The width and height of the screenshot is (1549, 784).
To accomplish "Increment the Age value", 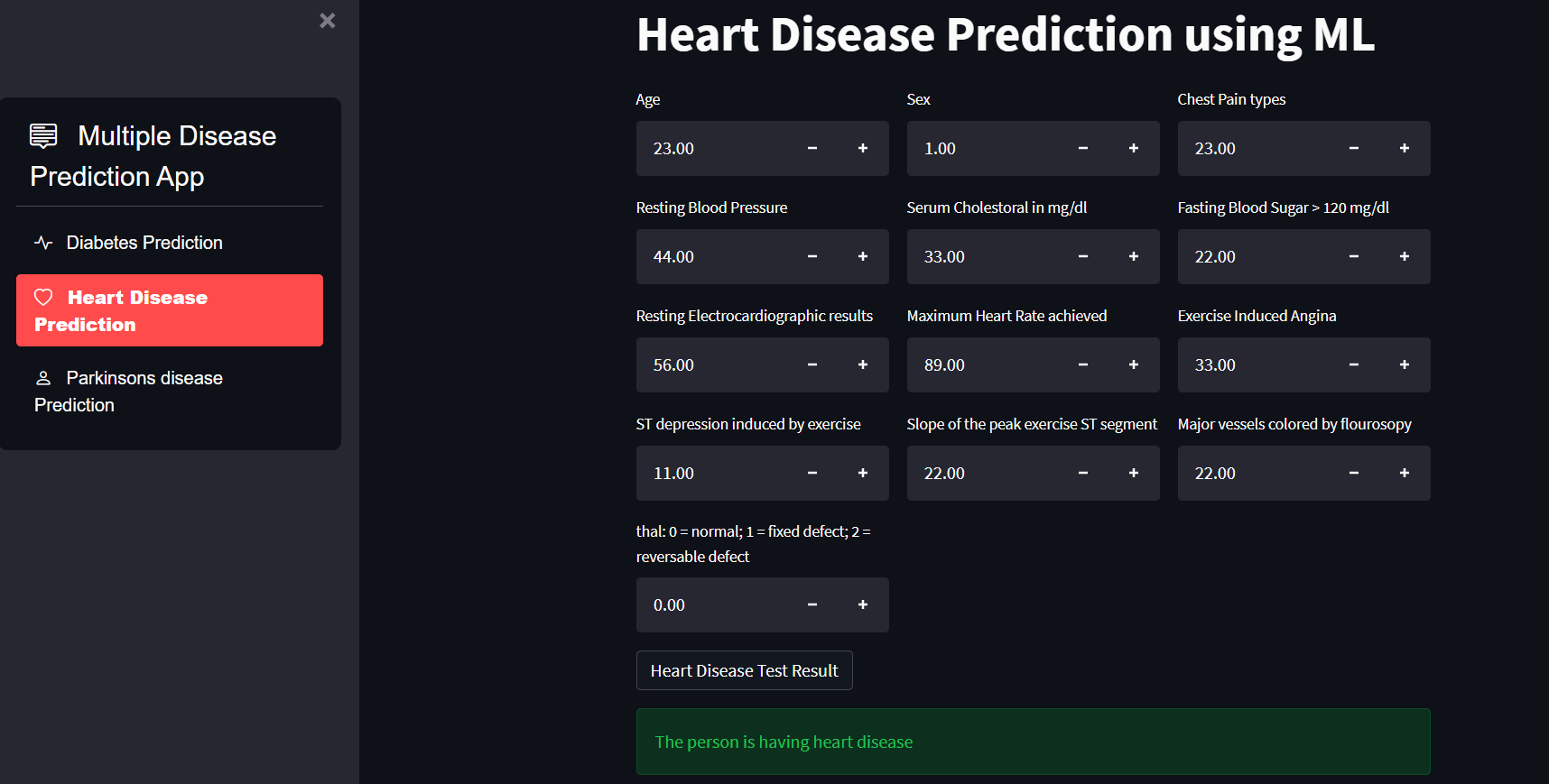I will coord(862,148).
